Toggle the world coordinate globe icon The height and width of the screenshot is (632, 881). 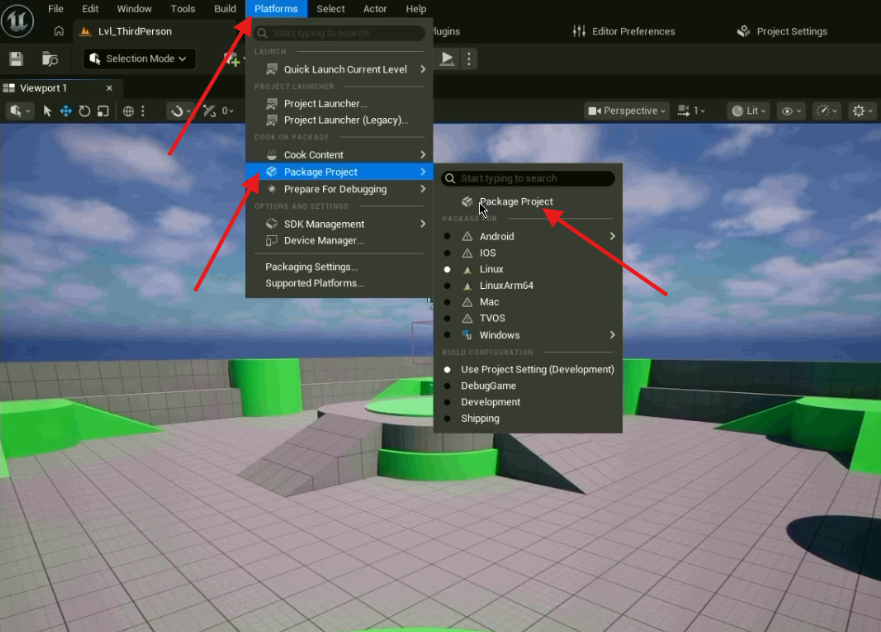pyautogui.click(x=128, y=111)
